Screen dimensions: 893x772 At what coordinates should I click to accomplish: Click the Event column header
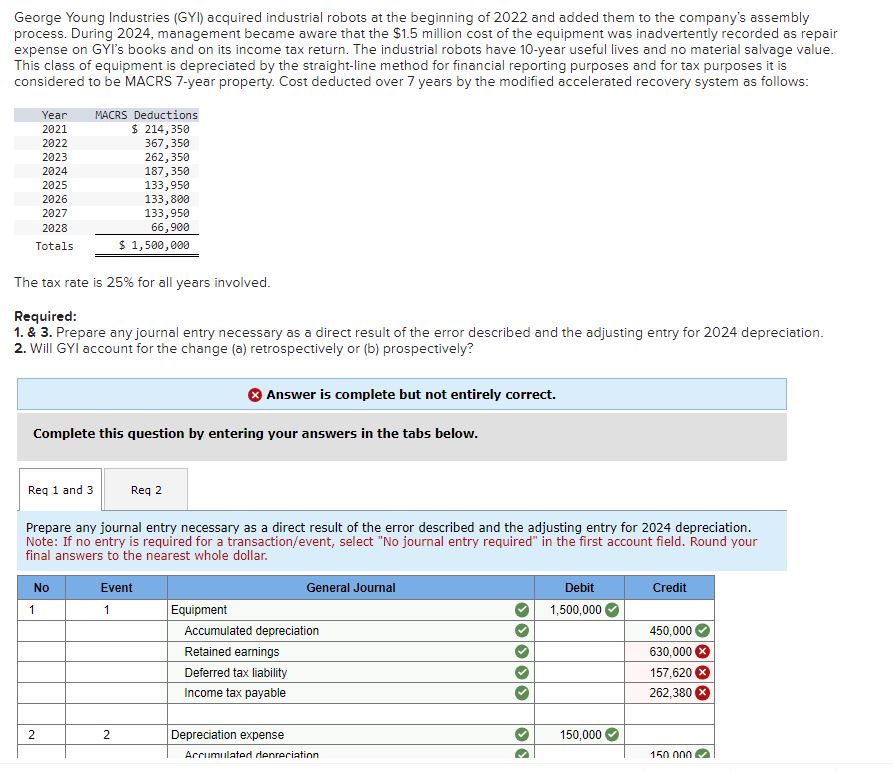(116, 588)
